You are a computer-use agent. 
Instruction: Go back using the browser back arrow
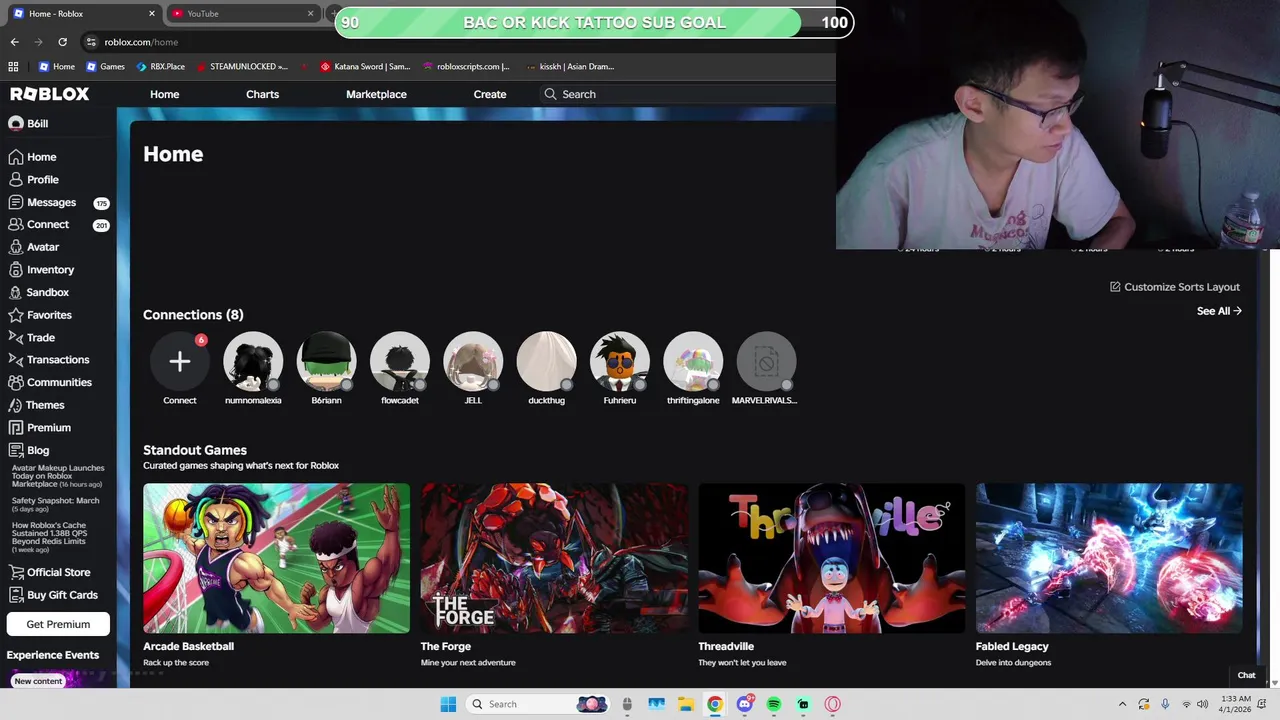14,42
